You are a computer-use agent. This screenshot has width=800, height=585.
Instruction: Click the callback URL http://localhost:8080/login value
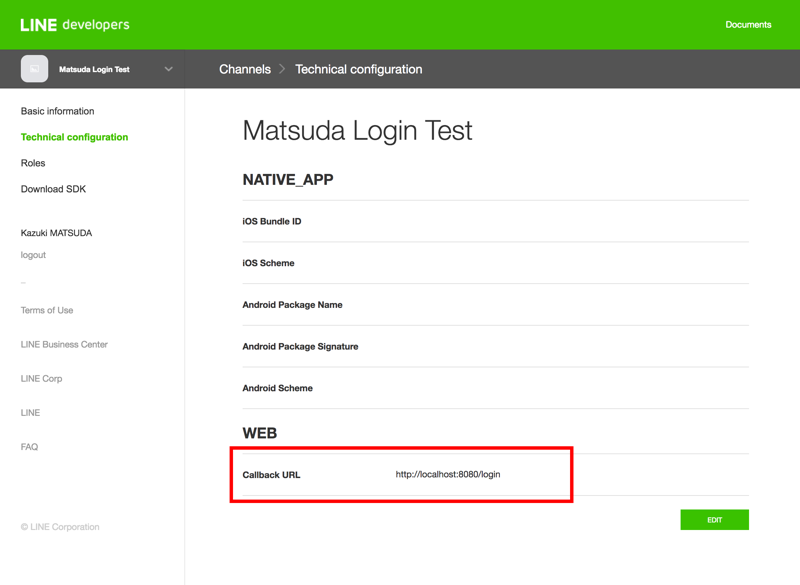(448, 474)
